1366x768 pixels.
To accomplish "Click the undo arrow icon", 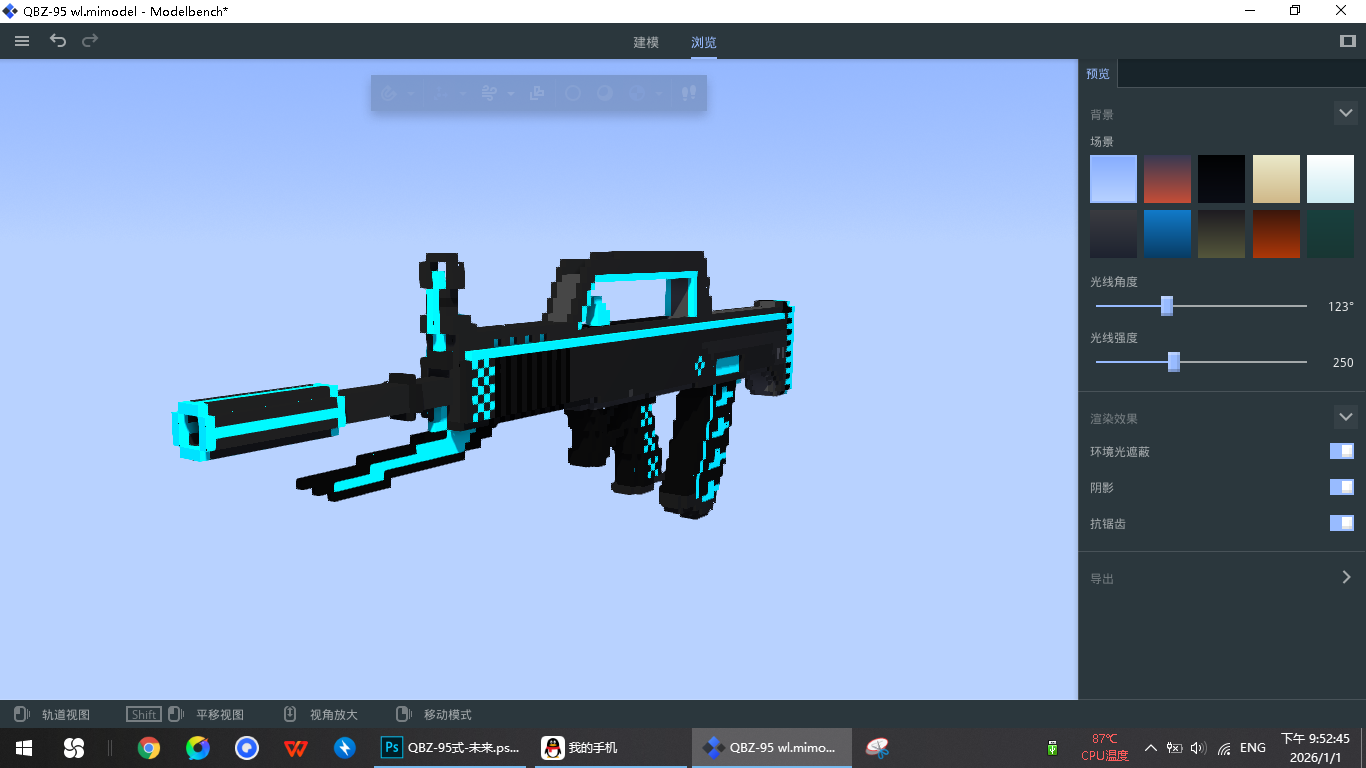I will coord(58,41).
